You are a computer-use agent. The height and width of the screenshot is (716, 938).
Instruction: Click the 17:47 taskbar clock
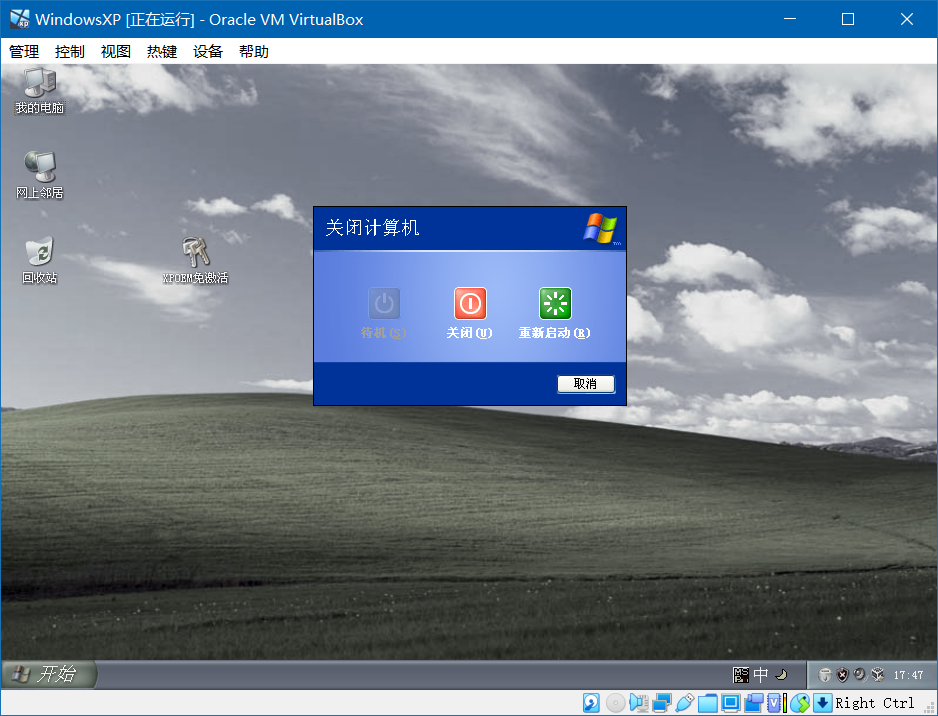pos(909,675)
